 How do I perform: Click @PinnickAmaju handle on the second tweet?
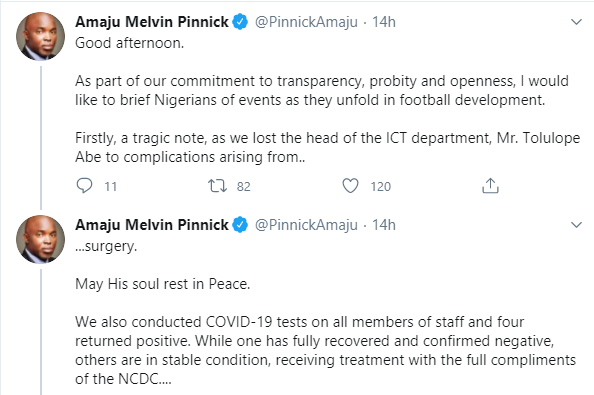306,225
